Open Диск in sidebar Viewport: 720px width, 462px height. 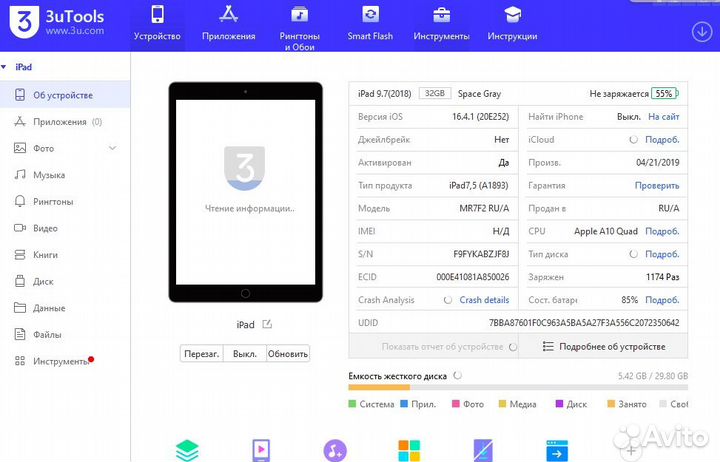[x=65, y=282]
